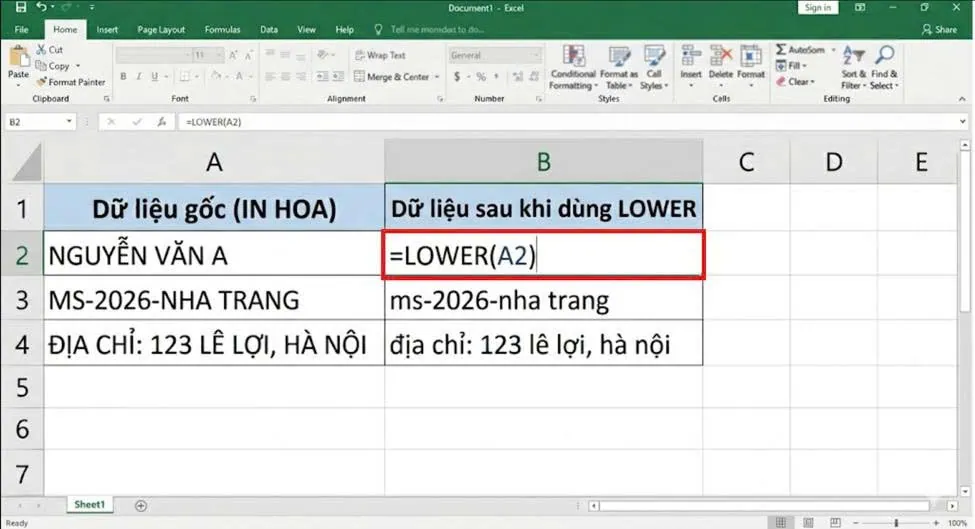Align text to the right
Screen dimensions: 975x529
tap(301, 76)
